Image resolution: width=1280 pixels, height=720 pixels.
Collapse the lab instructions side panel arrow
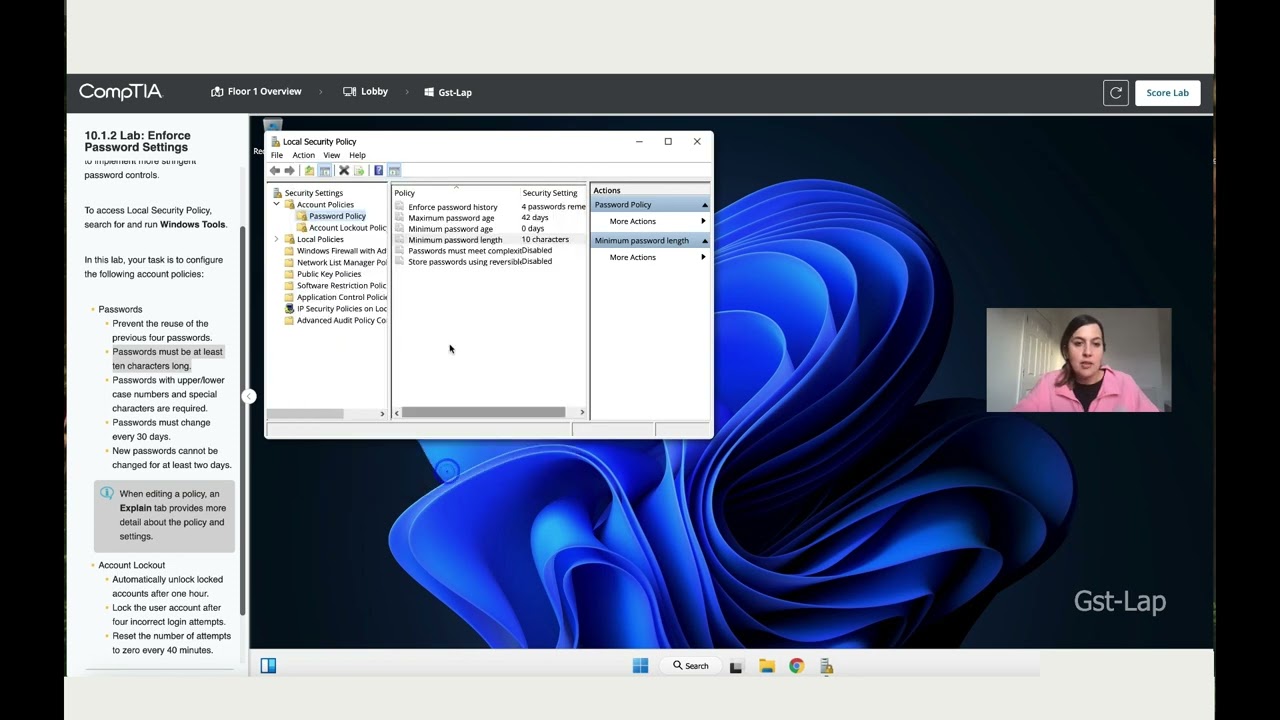point(249,397)
